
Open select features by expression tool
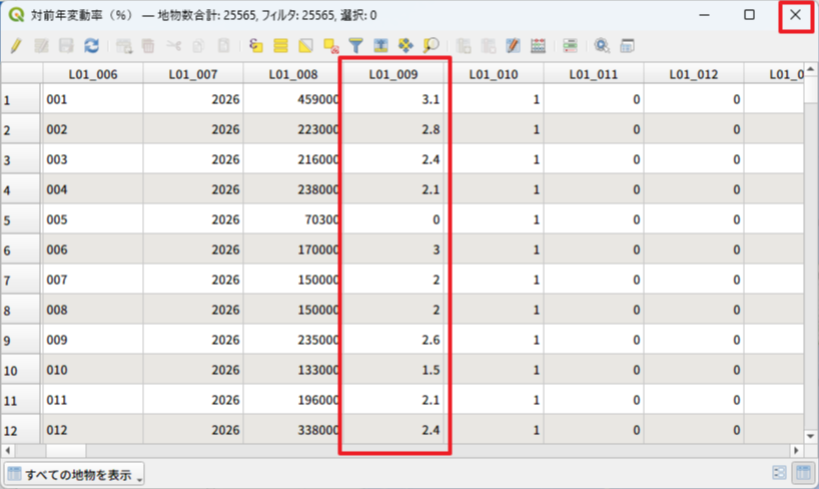click(x=256, y=46)
